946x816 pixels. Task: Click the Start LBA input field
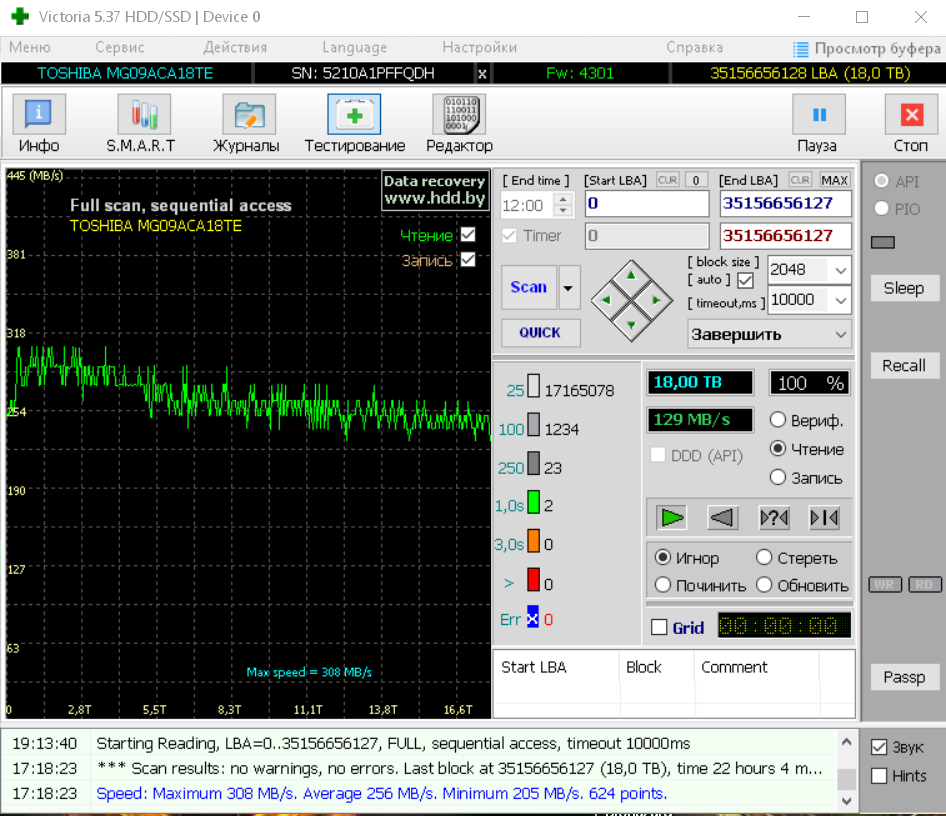pos(646,204)
